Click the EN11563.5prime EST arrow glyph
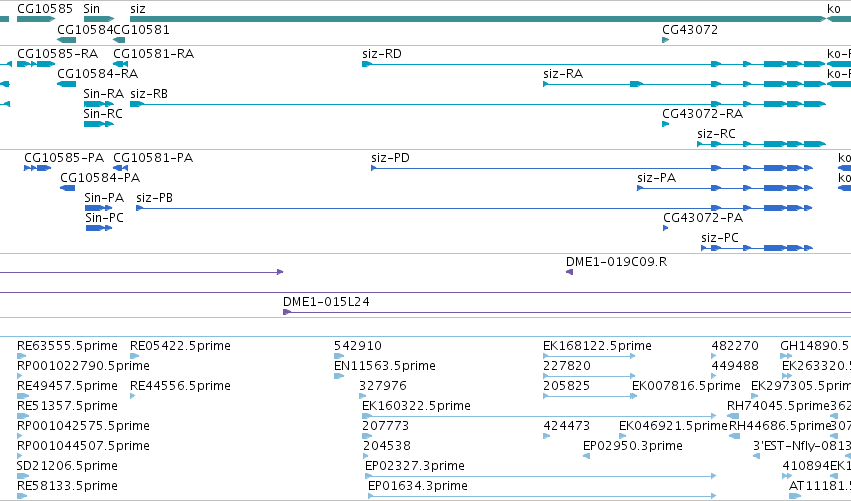Viewport: 851px width, 501px height. pyautogui.click(x=339, y=376)
